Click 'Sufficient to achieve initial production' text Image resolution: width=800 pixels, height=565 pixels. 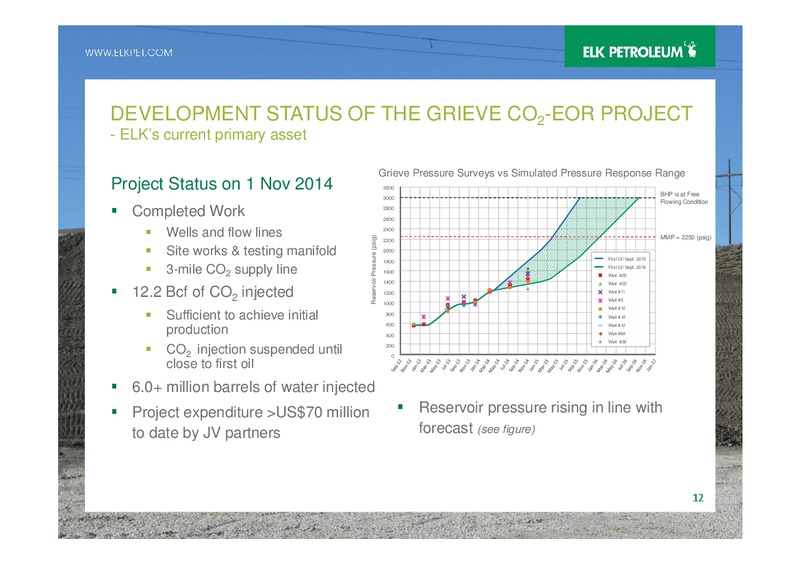point(242,322)
